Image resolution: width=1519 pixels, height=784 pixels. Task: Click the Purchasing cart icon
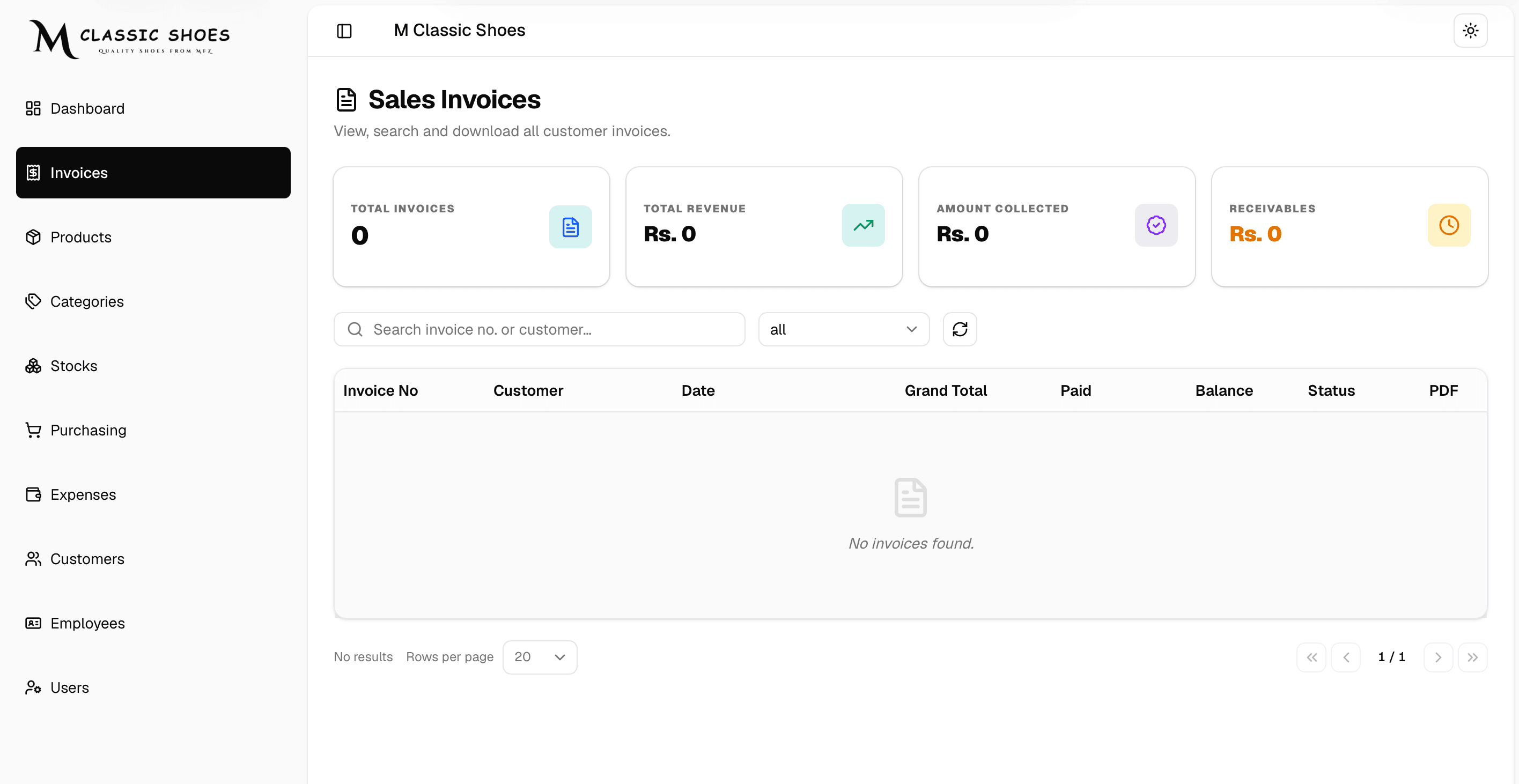[x=33, y=430]
